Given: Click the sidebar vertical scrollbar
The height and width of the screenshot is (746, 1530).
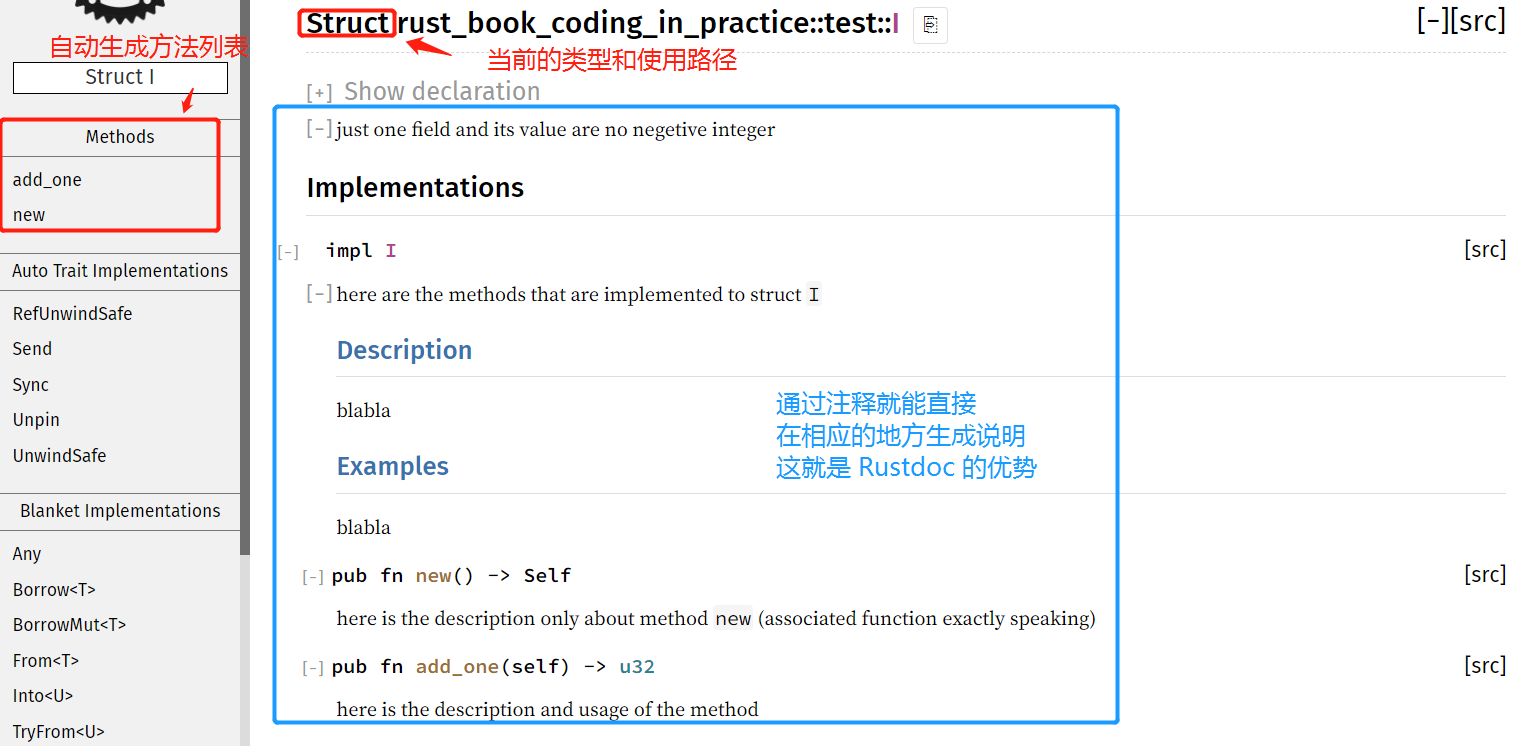Looking at the screenshot, I should coord(245,300).
